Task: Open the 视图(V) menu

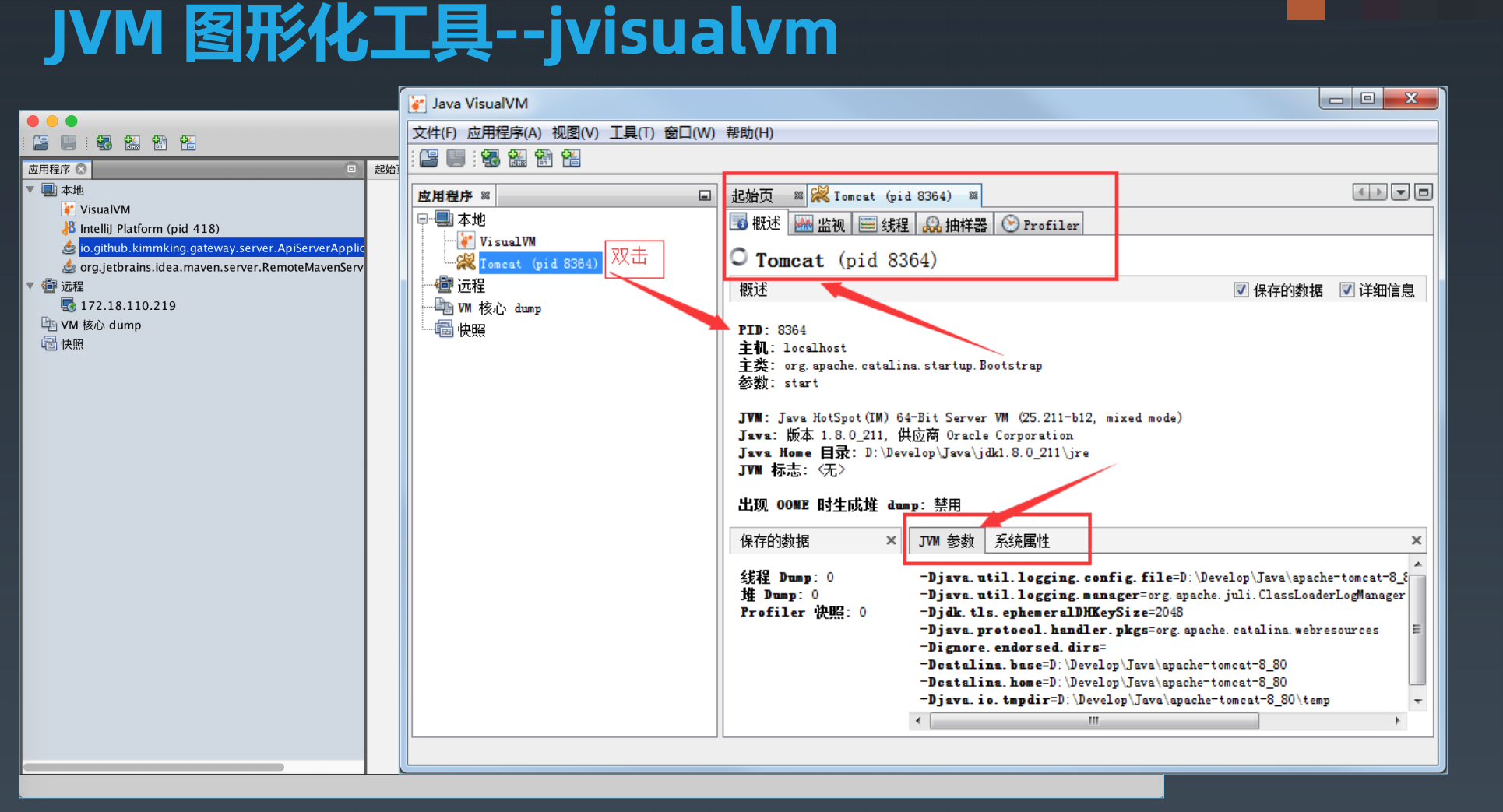Action: 576,133
